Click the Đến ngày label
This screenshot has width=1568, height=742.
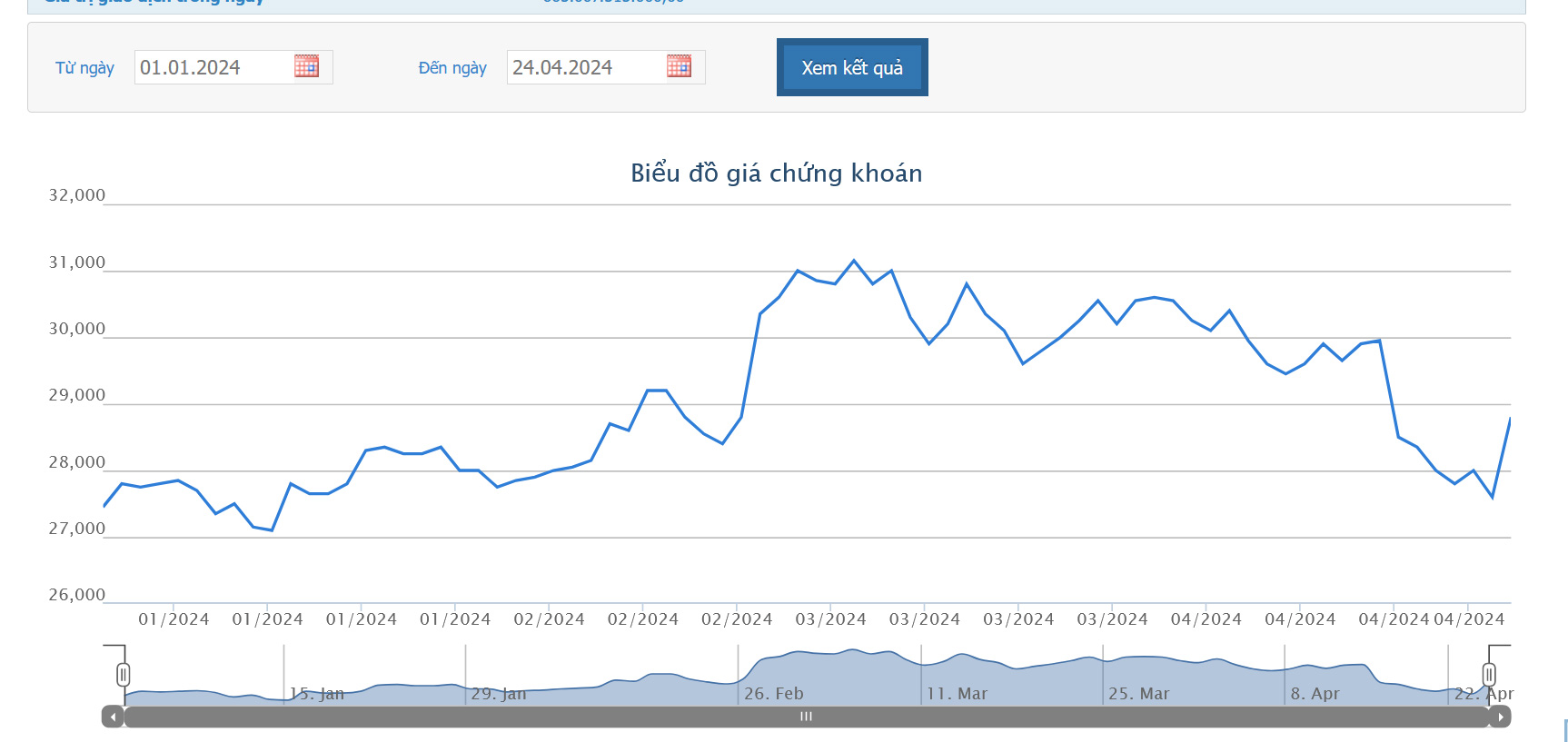pos(452,68)
